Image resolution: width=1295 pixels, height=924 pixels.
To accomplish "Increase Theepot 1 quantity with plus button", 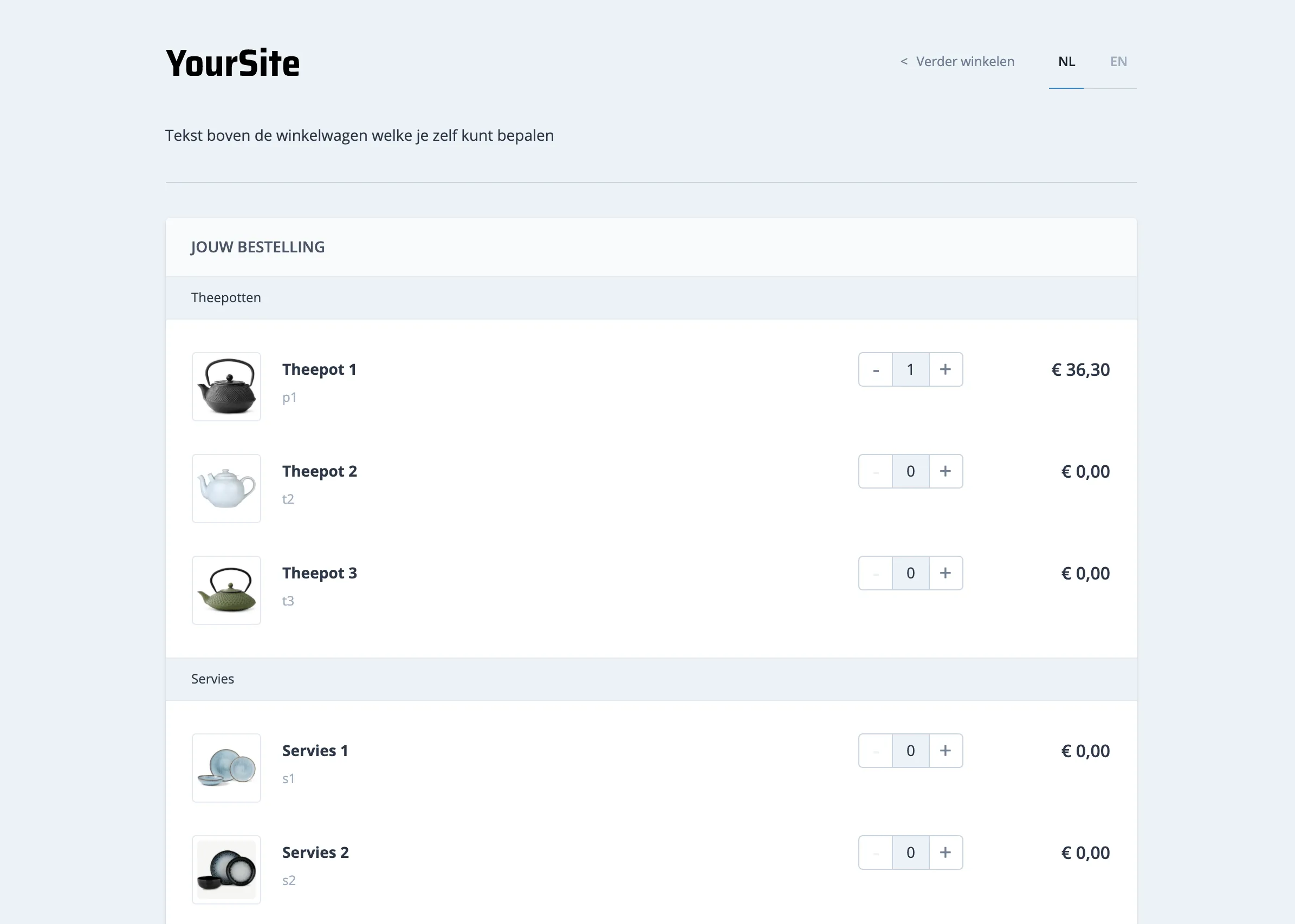I will [x=946, y=369].
